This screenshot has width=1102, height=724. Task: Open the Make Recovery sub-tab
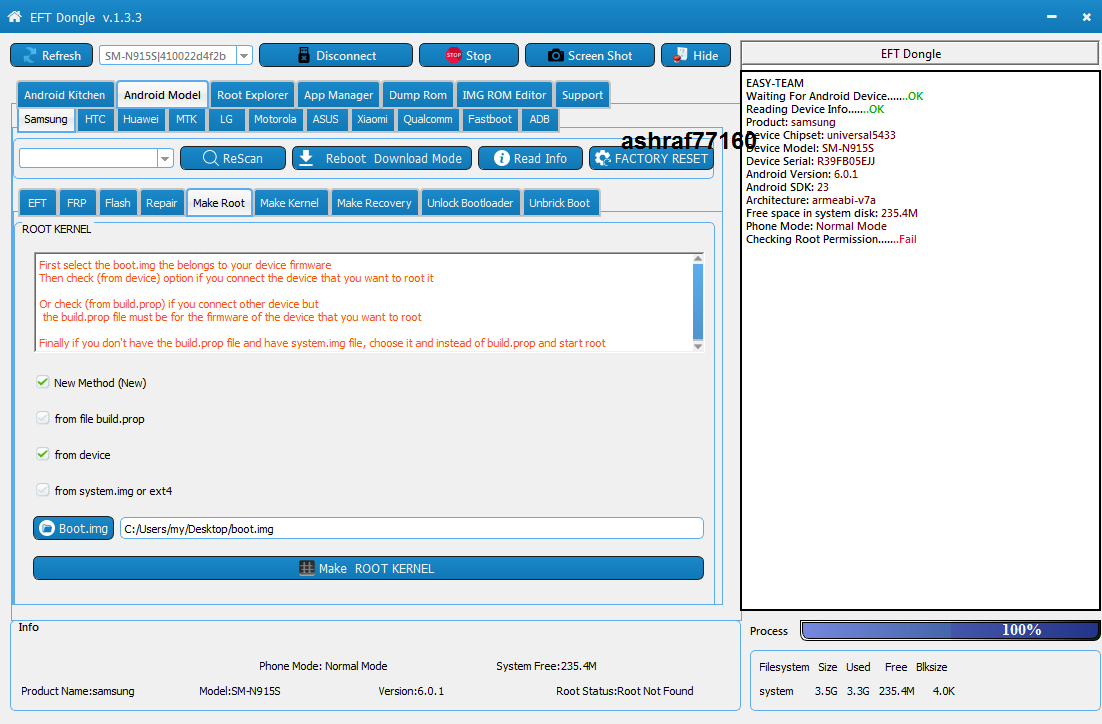tap(374, 202)
